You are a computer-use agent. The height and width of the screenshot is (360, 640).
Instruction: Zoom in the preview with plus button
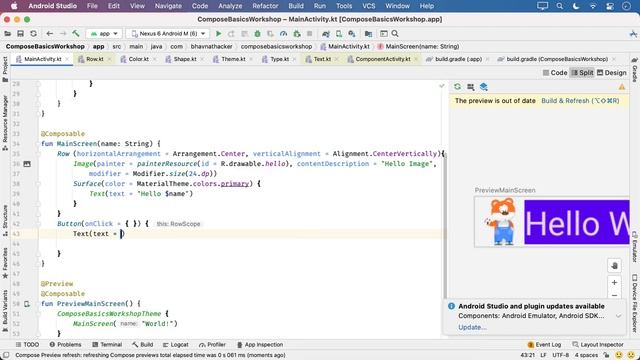(614, 282)
